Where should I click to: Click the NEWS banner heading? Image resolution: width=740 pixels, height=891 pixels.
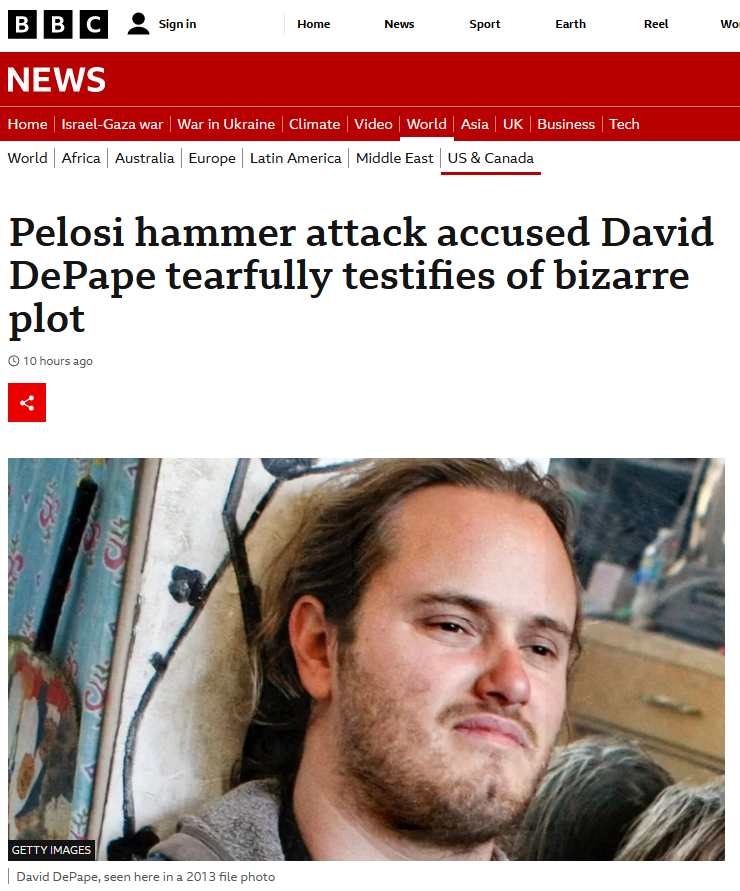click(56, 80)
